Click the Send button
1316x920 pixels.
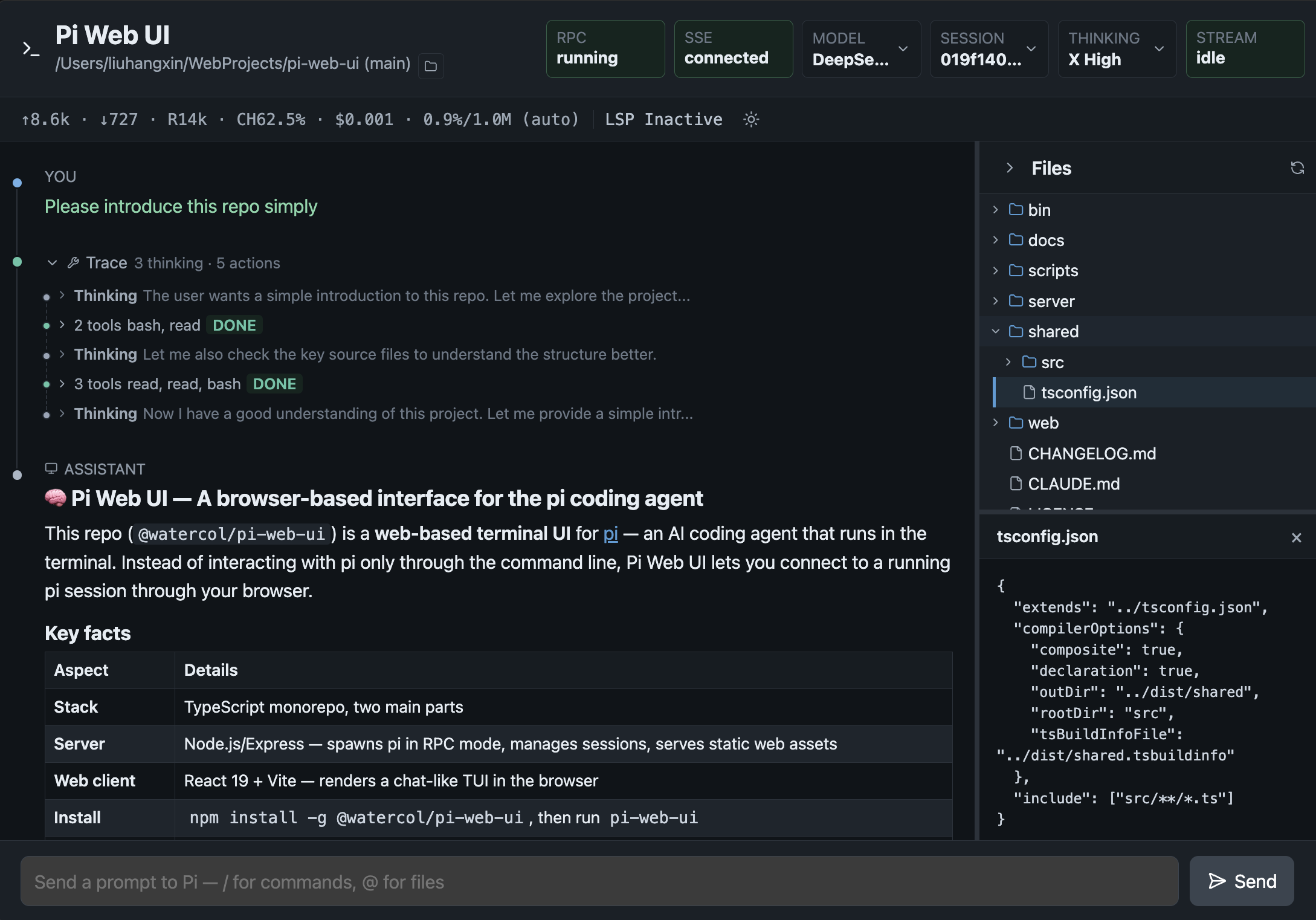(x=1242, y=881)
